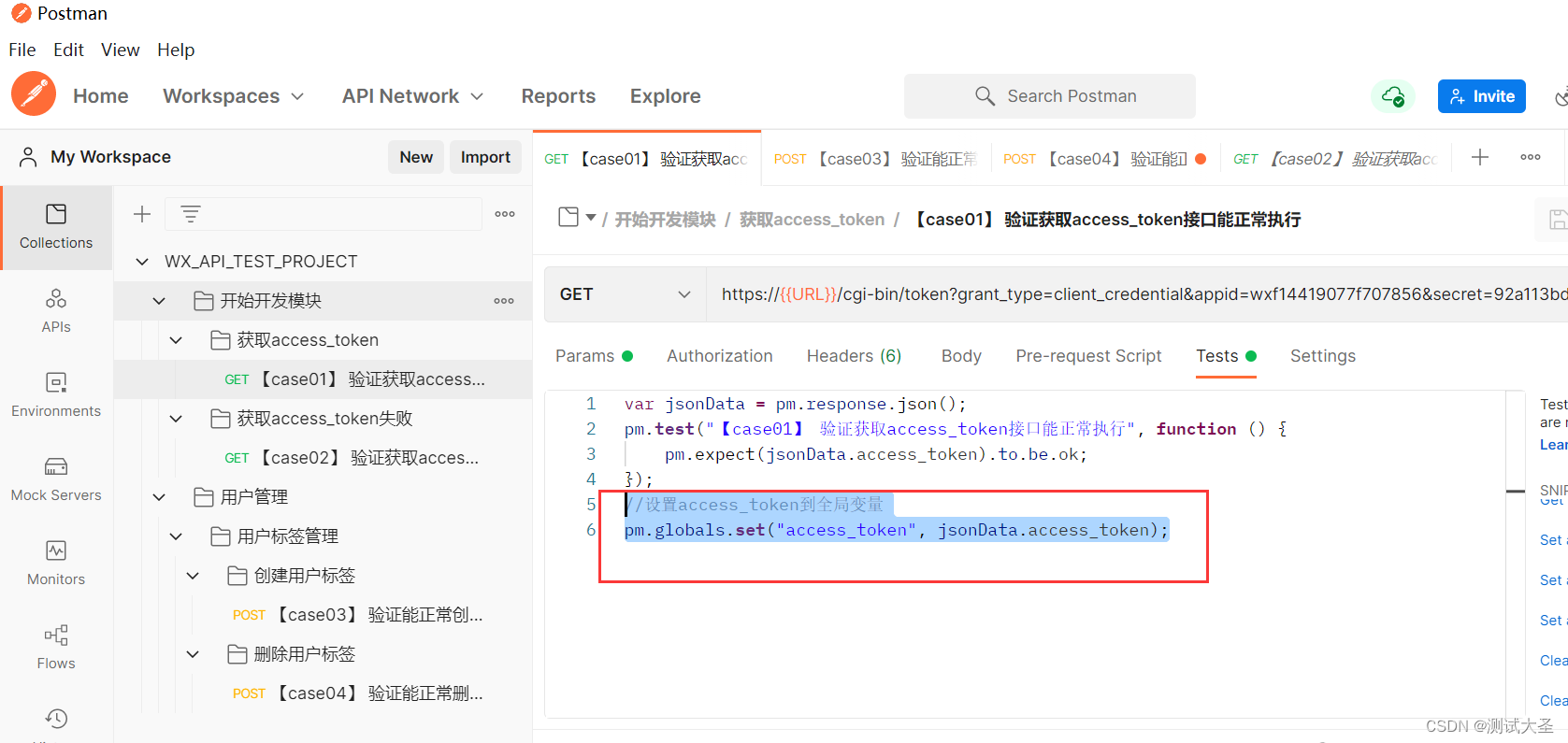Click the Import button
The width and height of the screenshot is (1568, 743).
click(x=485, y=157)
